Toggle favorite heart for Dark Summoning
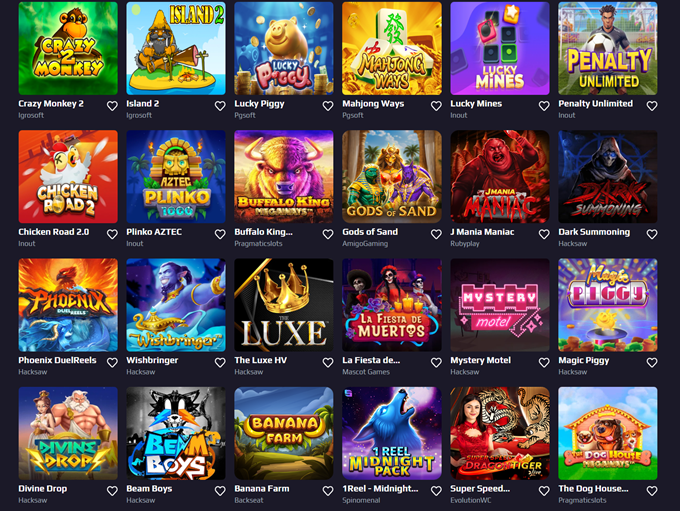 point(652,234)
